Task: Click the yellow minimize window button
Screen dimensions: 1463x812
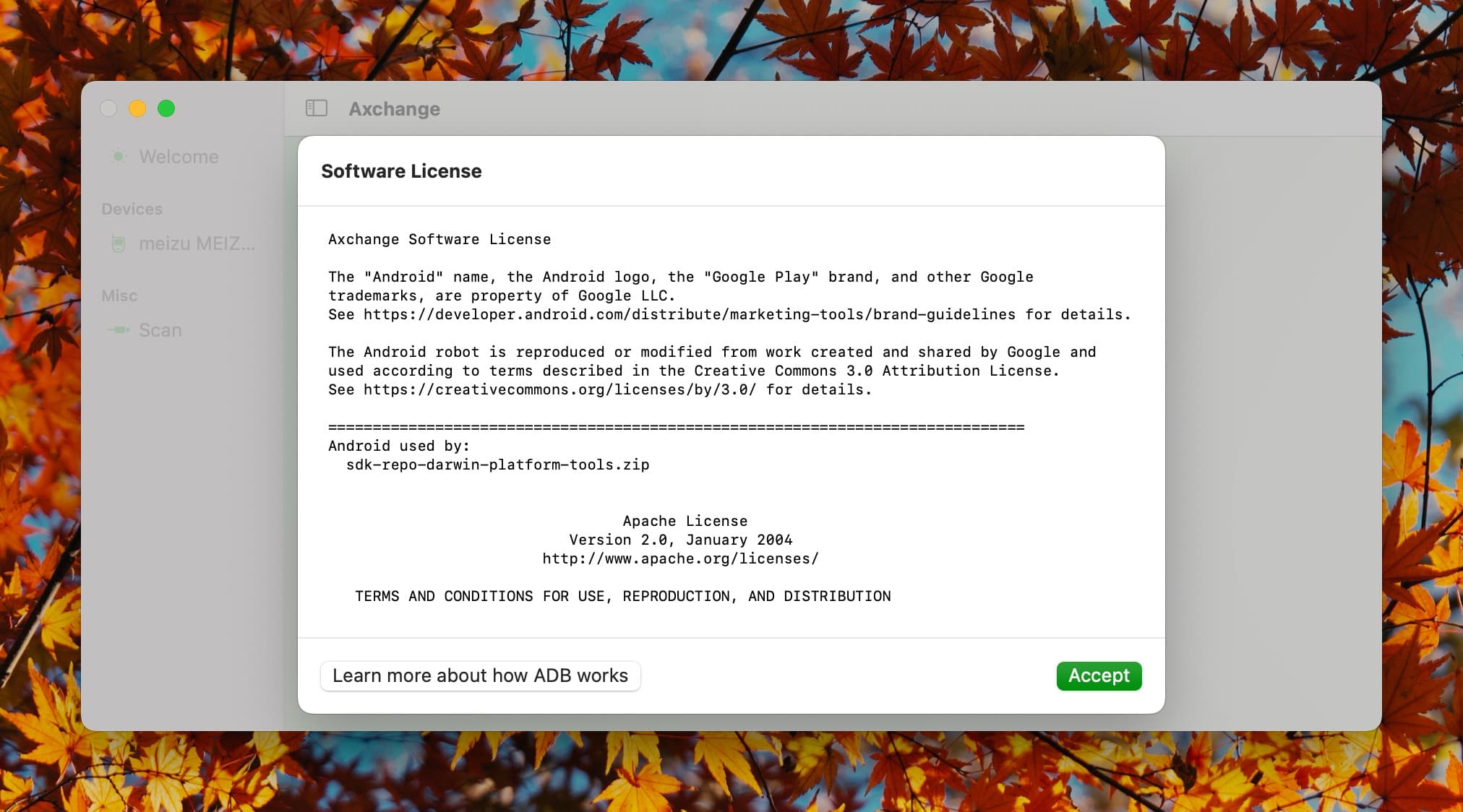Action: (137, 108)
